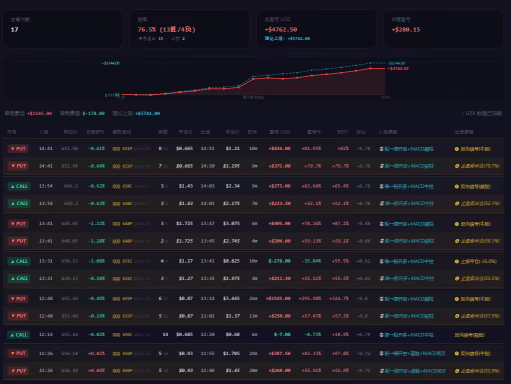
Task: Click the CALL badge in the $-7.00 row
Action: tap(19, 335)
